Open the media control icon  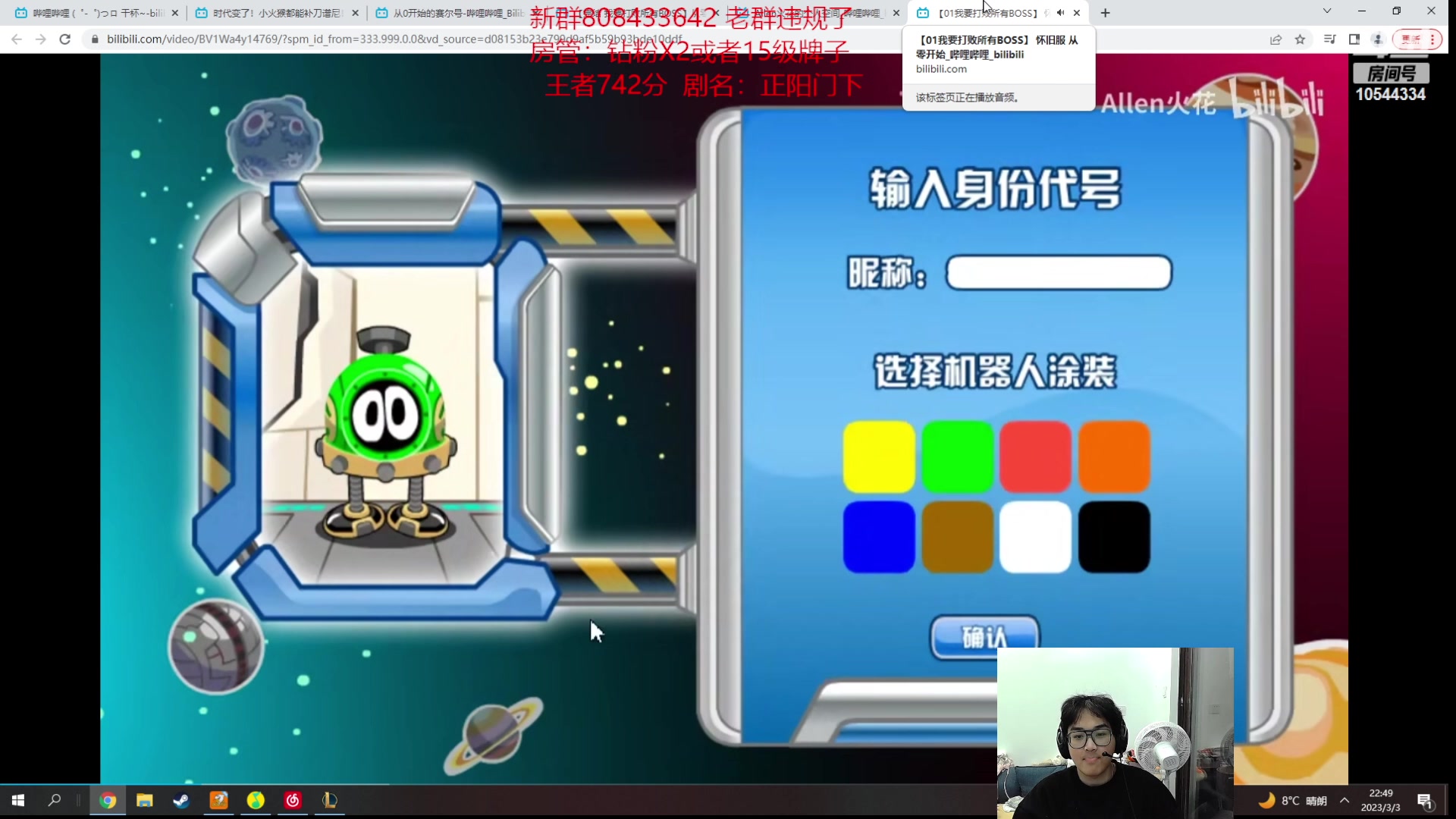click(1329, 39)
